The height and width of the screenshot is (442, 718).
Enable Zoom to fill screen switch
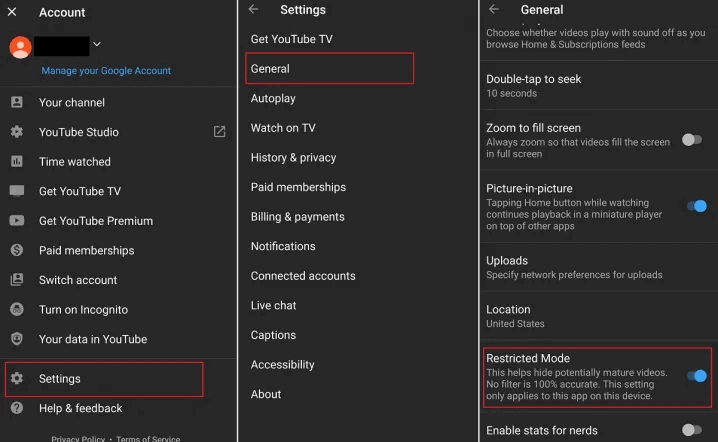click(692, 140)
